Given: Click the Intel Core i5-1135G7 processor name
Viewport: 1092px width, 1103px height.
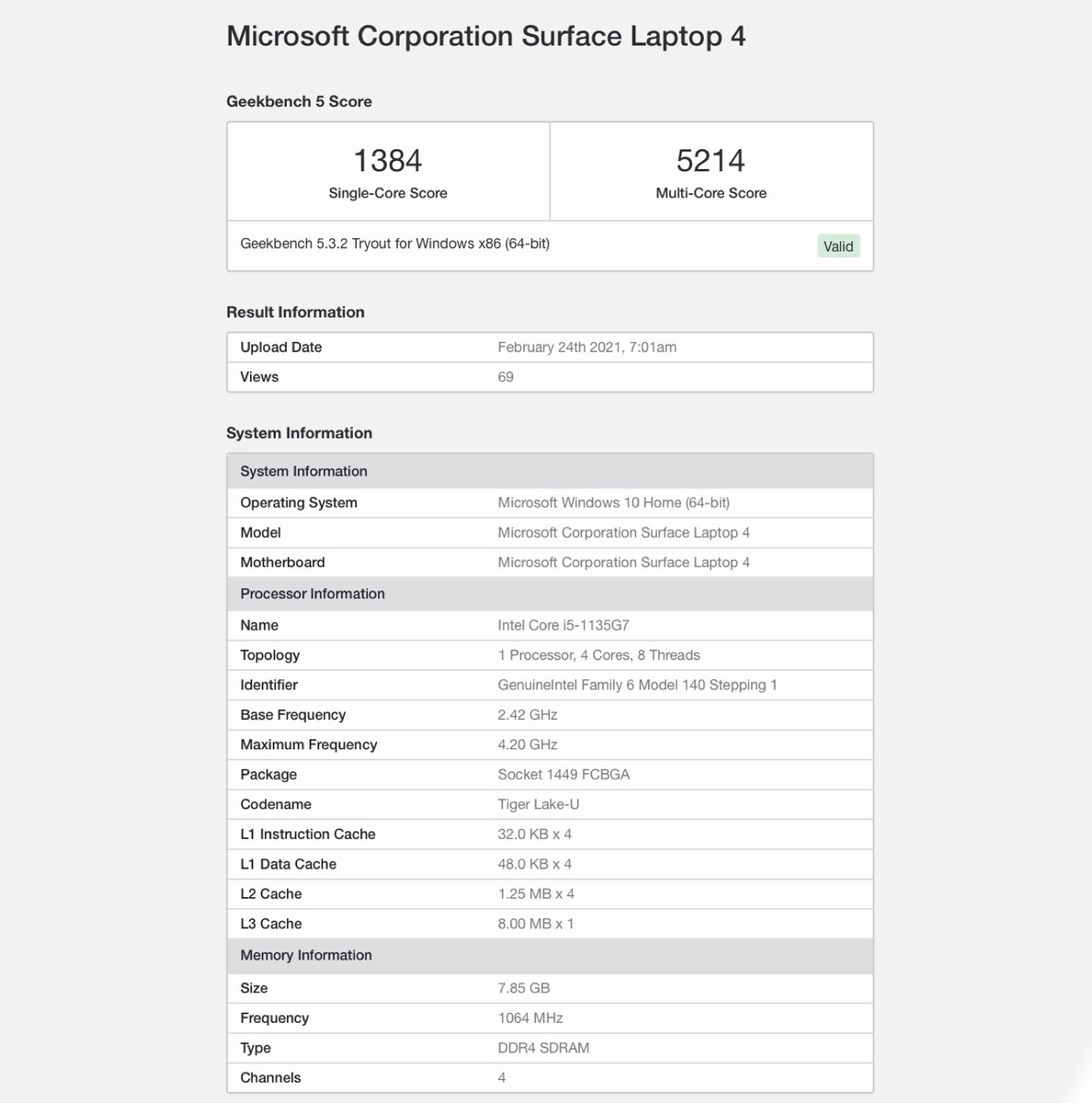Looking at the screenshot, I should click(563, 625).
